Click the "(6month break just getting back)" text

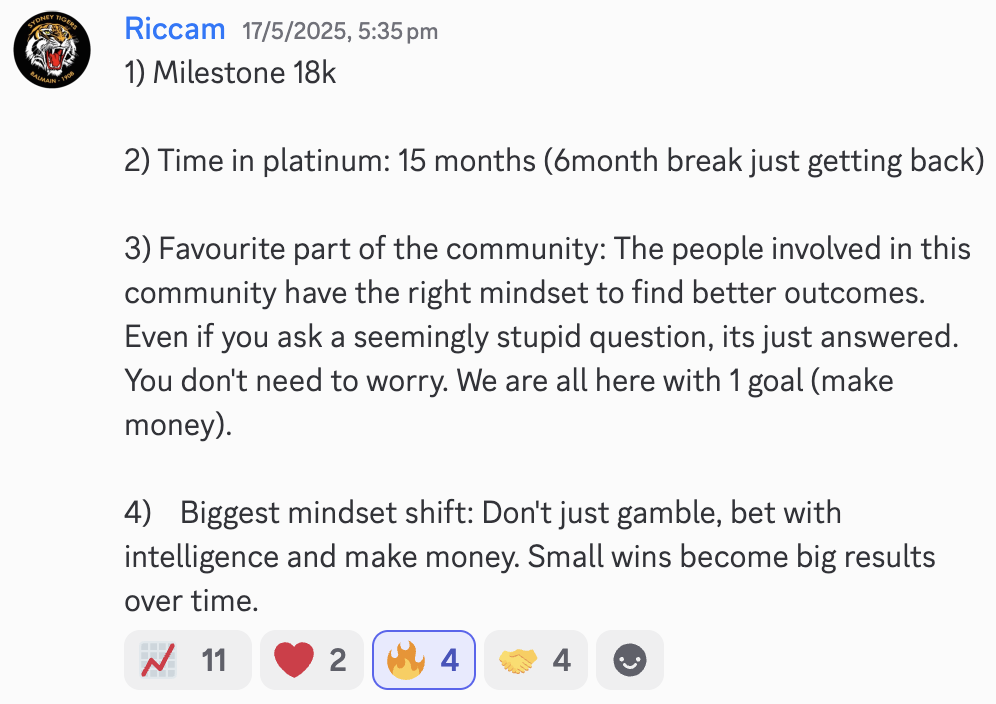click(764, 161)
